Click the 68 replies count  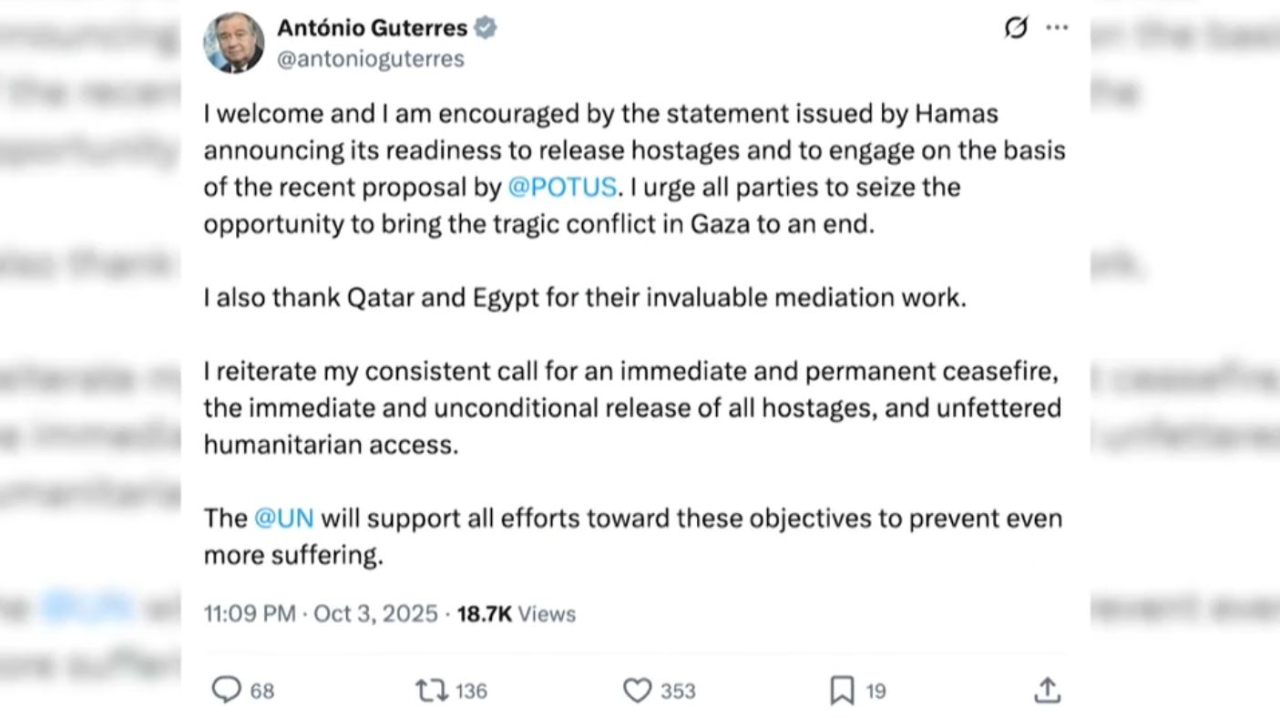coord(262,691)
